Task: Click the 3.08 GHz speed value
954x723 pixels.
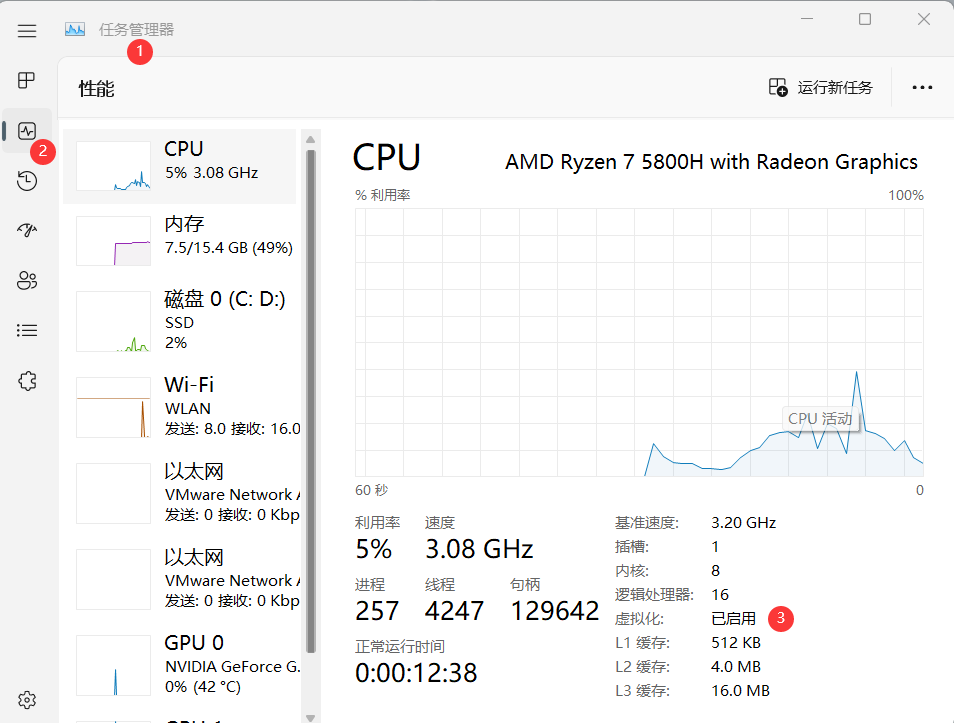Action: (x=479, y=549)
